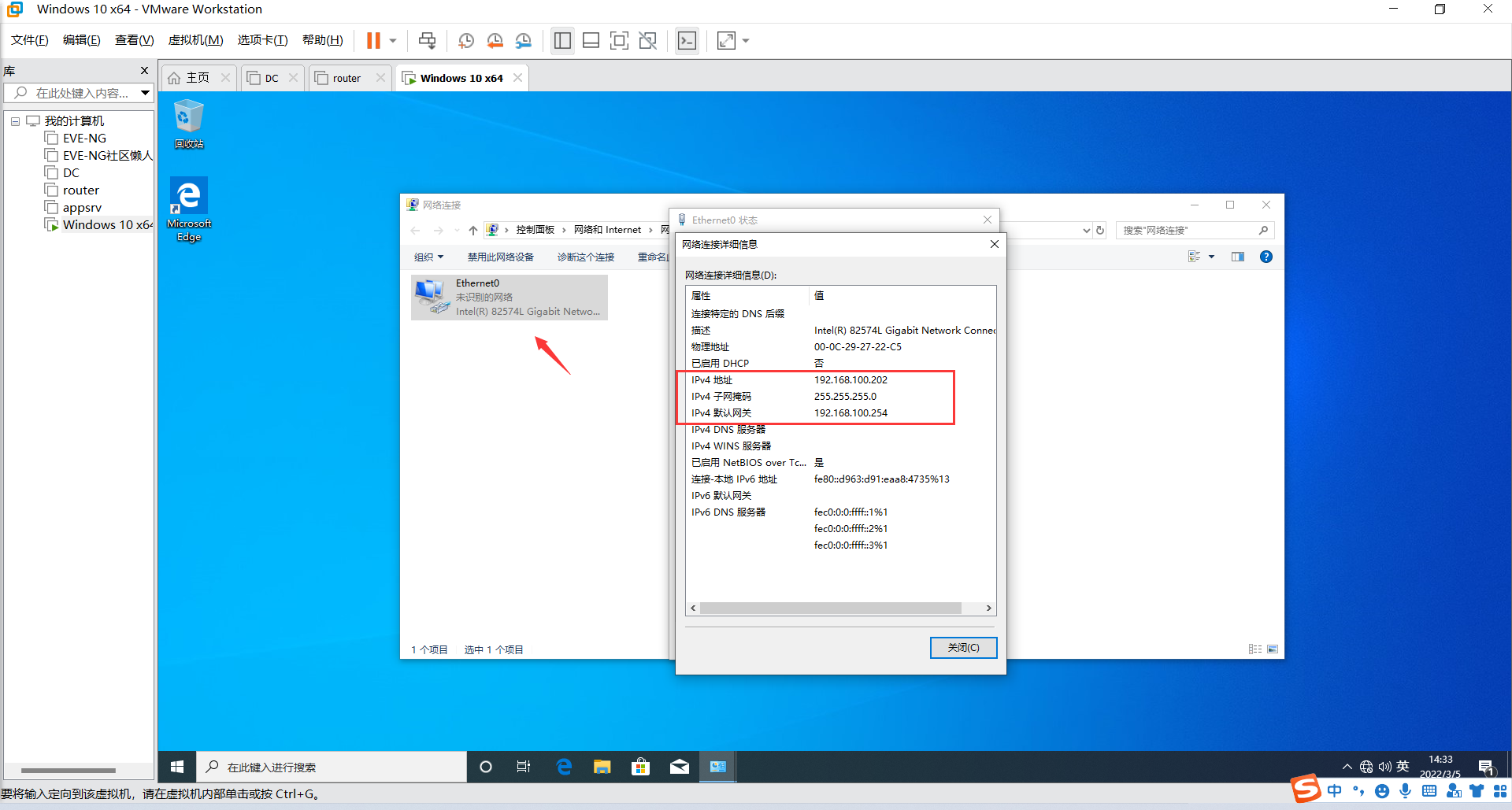Open the console view icon
Viewport: 1512px width, 810px height.
point(687,40)
